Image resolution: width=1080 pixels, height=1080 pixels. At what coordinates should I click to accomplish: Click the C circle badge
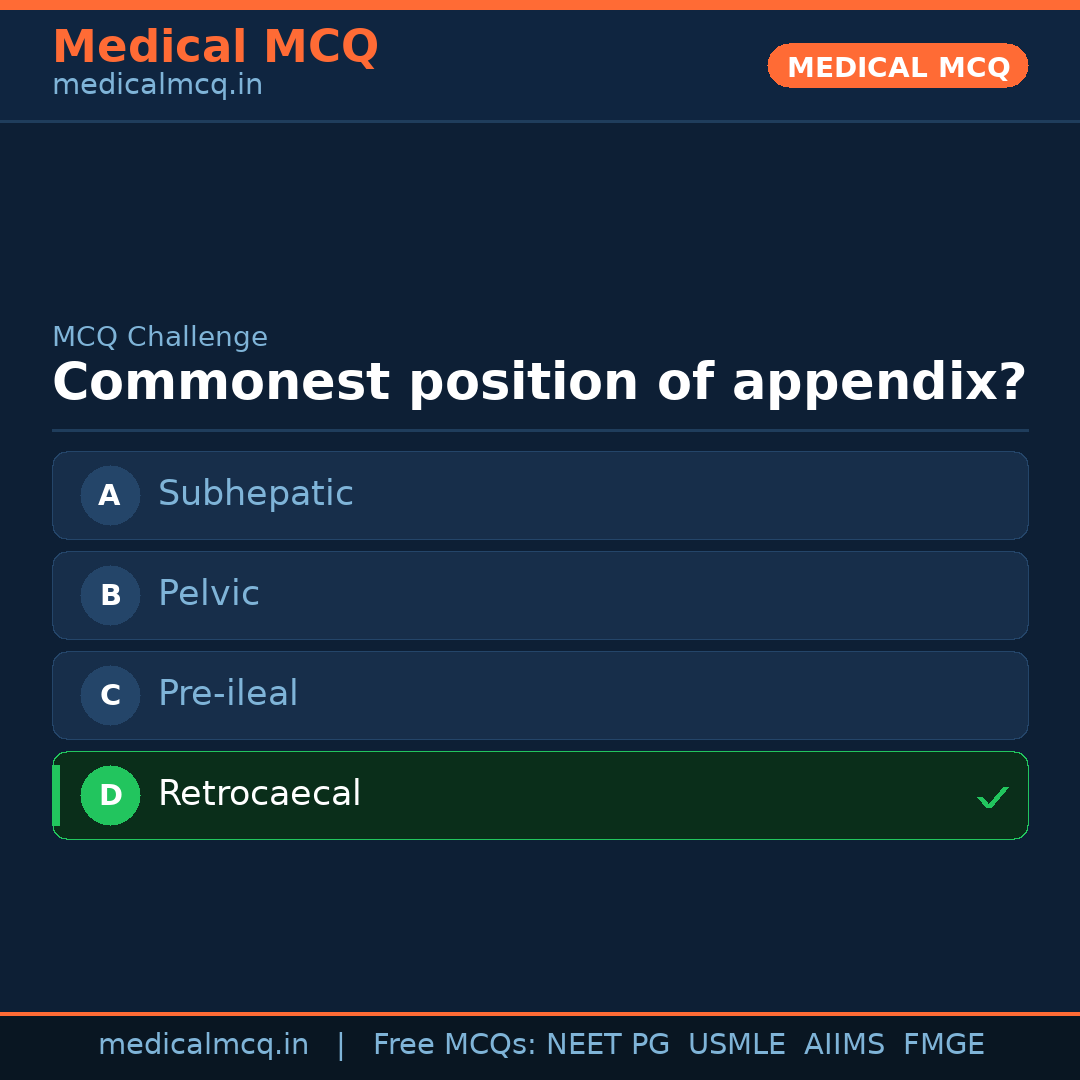coord(110,695)
